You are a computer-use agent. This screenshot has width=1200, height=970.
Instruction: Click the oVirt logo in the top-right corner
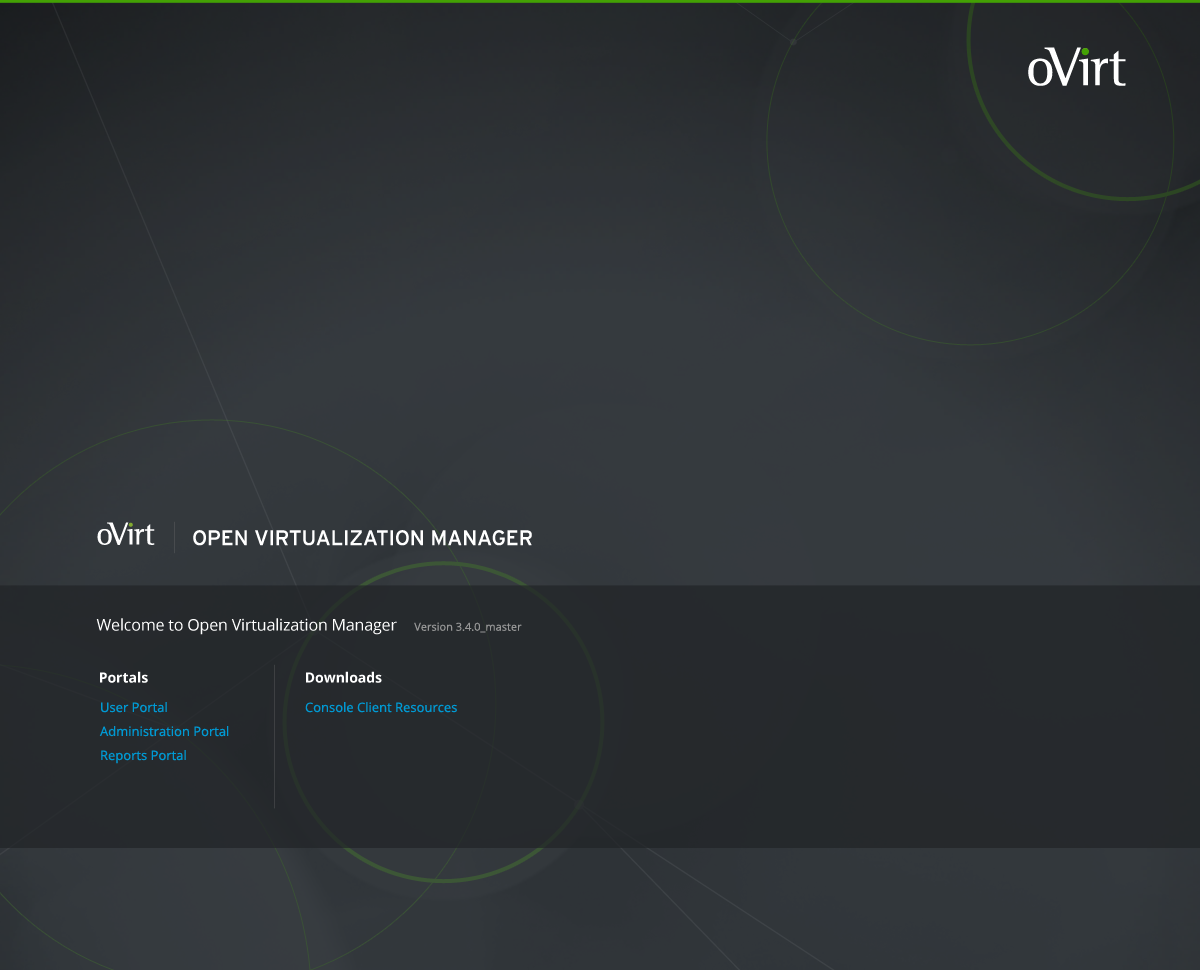click(1076, 68)
